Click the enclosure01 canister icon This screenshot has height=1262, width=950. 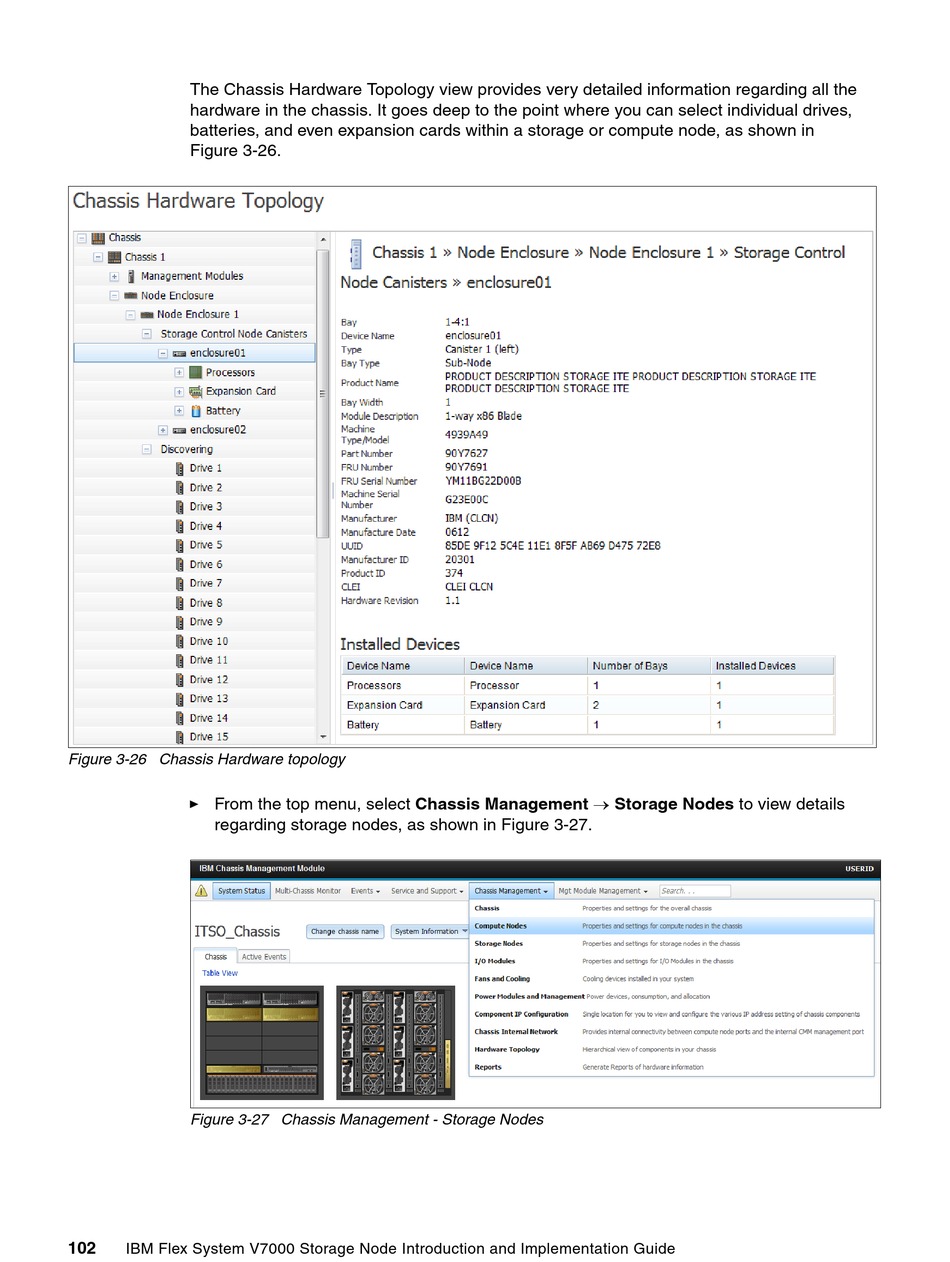(179, 353)
